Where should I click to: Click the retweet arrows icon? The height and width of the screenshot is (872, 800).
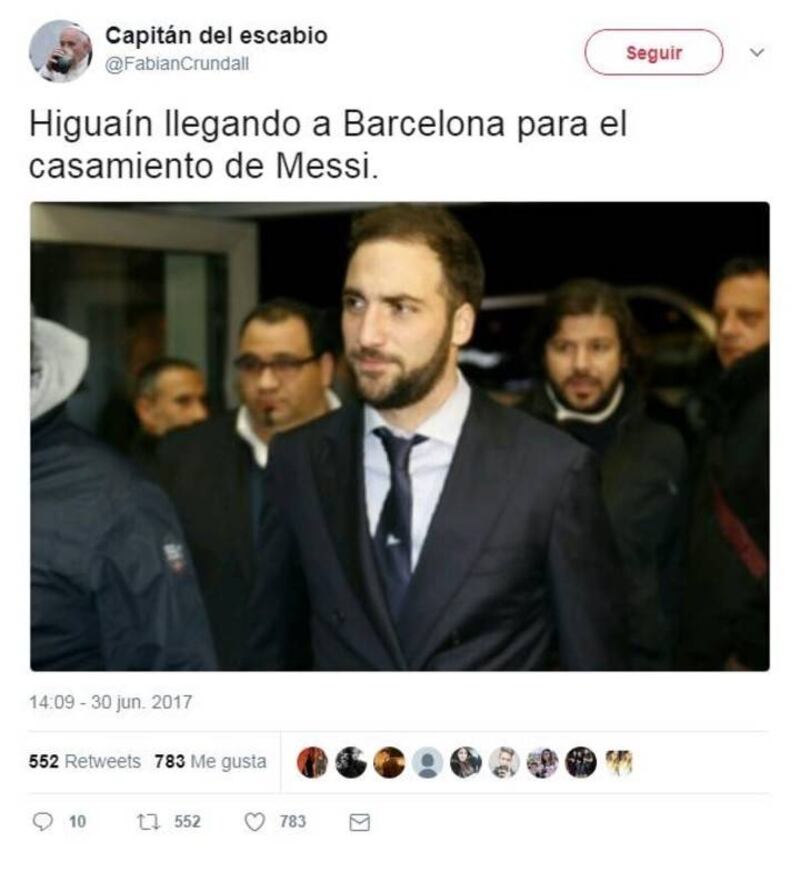point(148,822)
